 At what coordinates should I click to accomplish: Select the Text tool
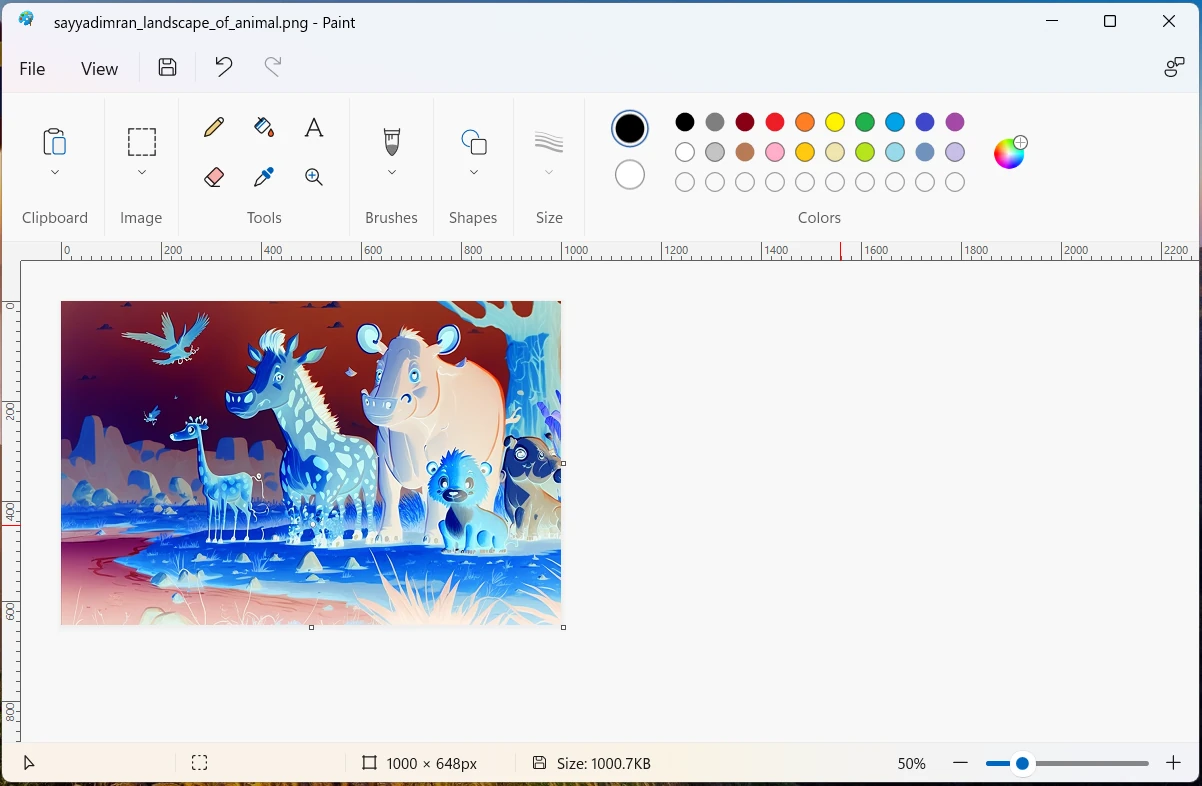point(313,127)
